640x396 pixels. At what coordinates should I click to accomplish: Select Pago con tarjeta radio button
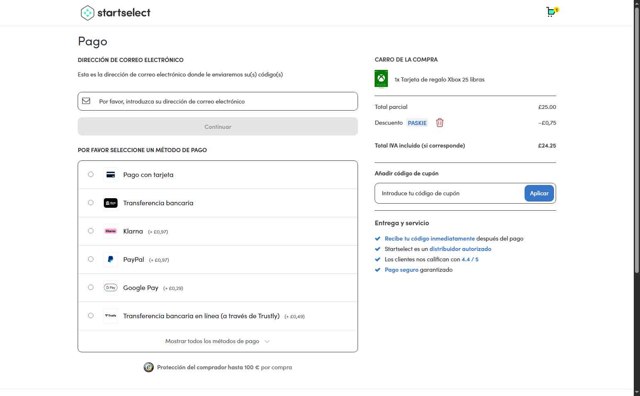(91, 174)
